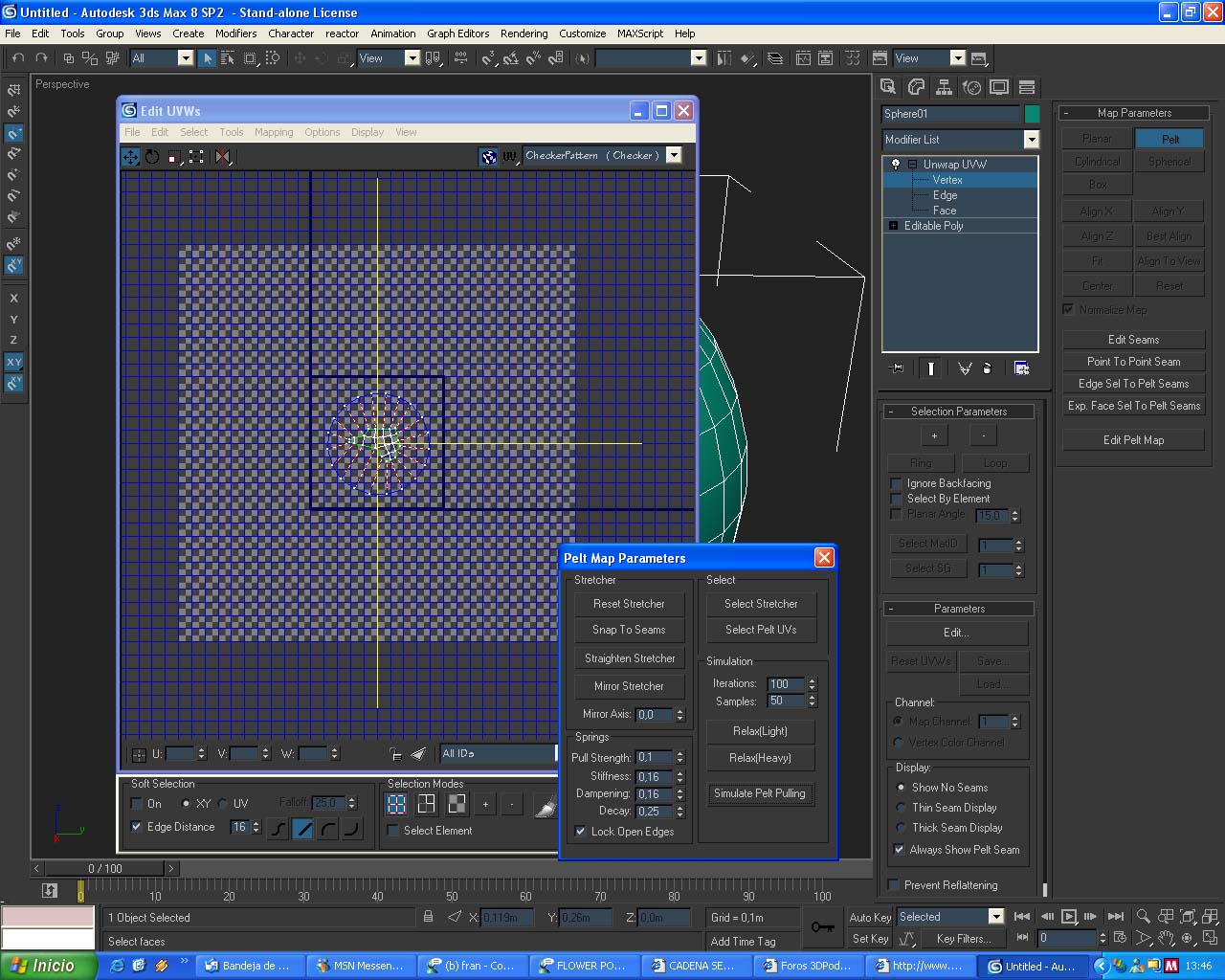Select Thin Seam Display radio button
Viewport: 1225px width, 980px height.
point(901,808)
